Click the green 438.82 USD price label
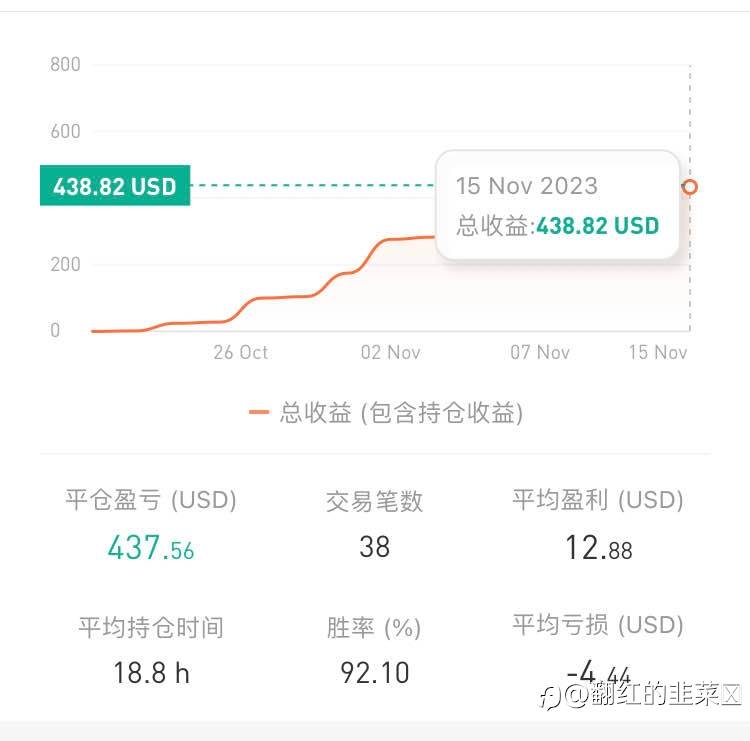750x741 pixels. point(115,186)
